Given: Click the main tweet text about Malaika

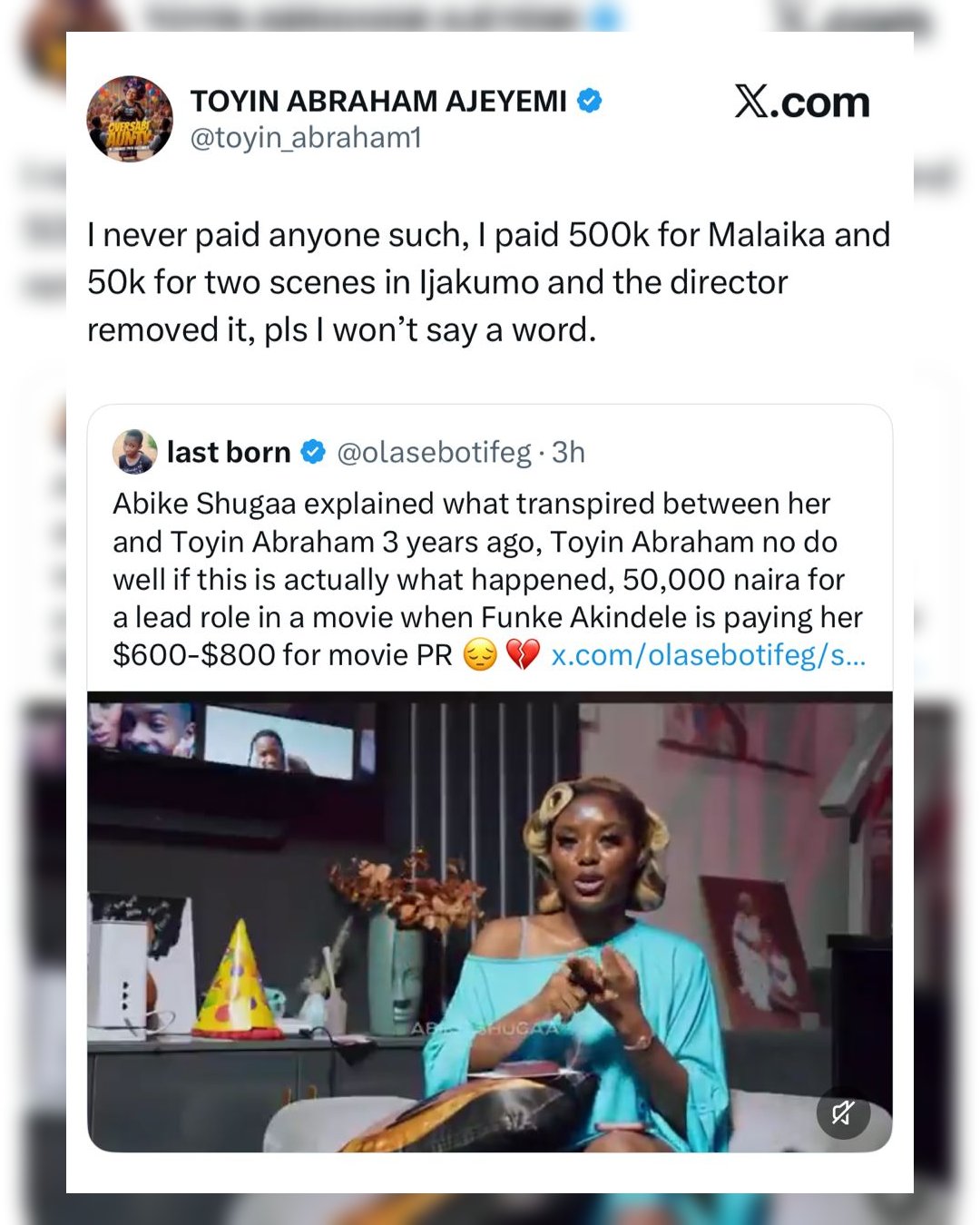Looking at the screenshot, I should 488,282.
